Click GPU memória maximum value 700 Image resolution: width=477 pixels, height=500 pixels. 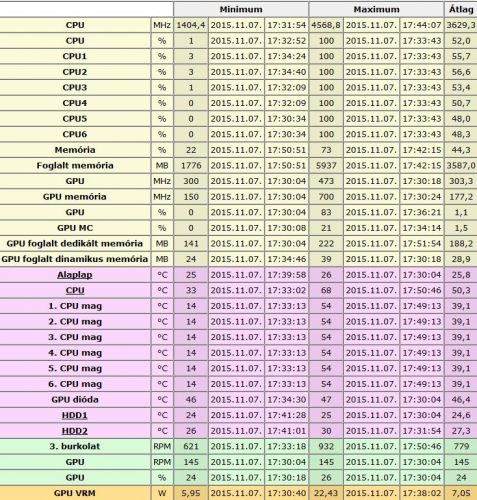click(x=326, y=197)
